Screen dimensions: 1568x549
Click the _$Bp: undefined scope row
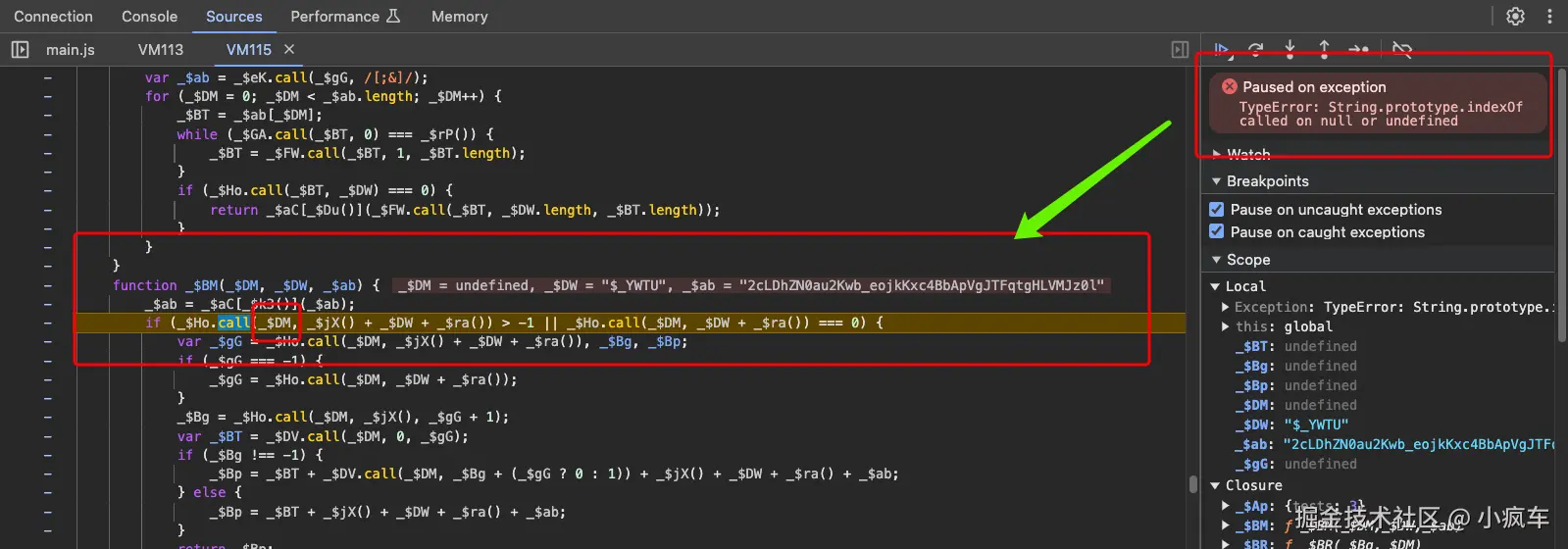coord(1296,385)
